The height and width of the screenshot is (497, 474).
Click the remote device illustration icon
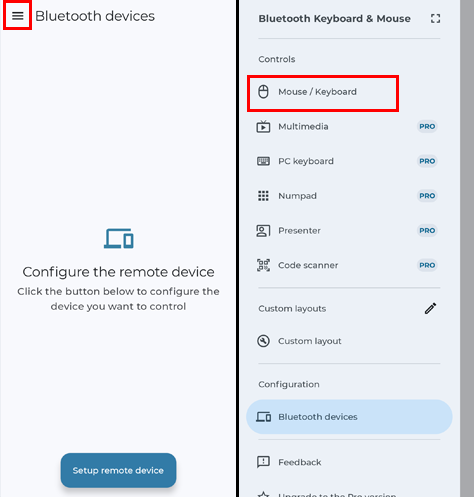[119, 238]
